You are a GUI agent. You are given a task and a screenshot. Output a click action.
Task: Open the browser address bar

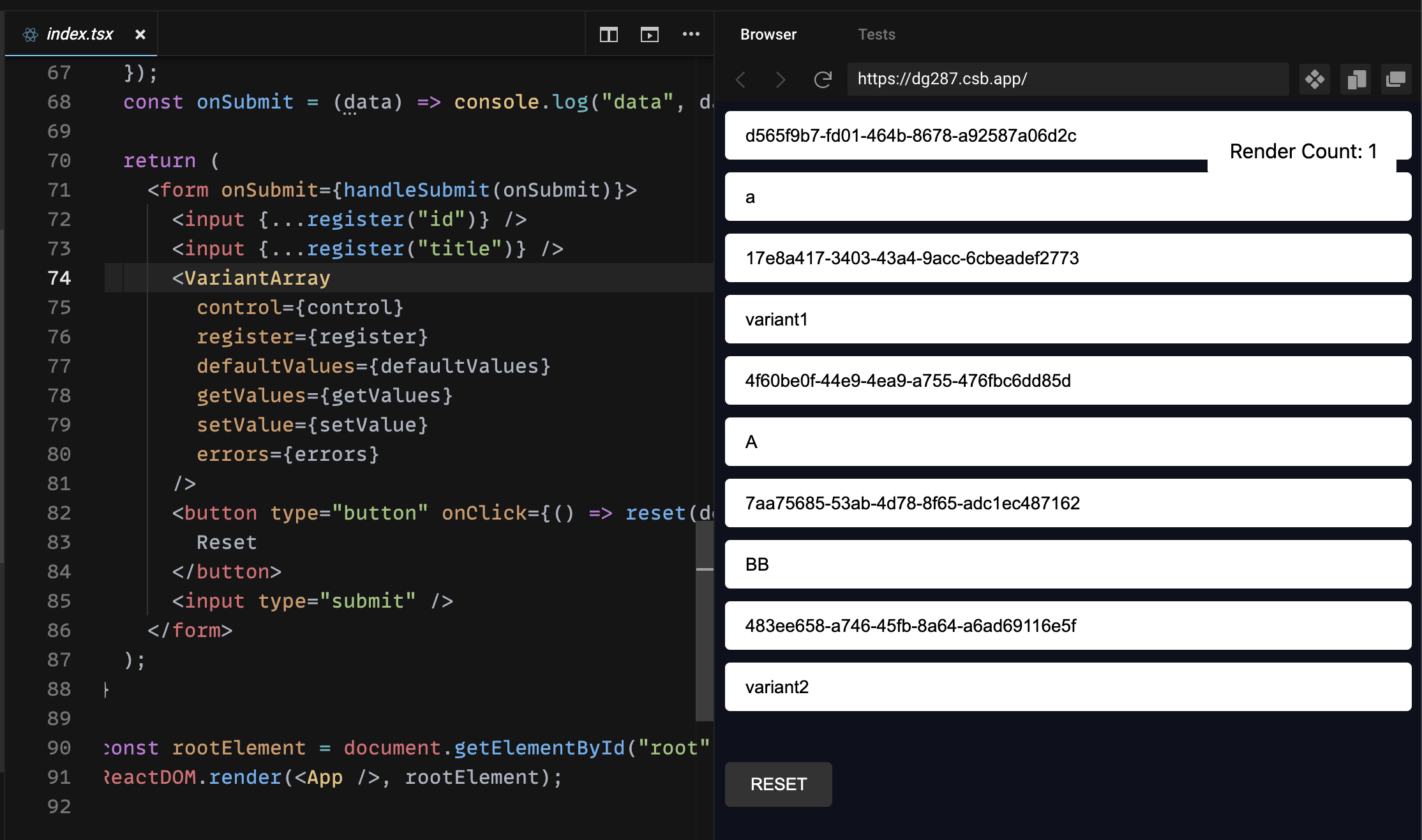coord(1068,79)
